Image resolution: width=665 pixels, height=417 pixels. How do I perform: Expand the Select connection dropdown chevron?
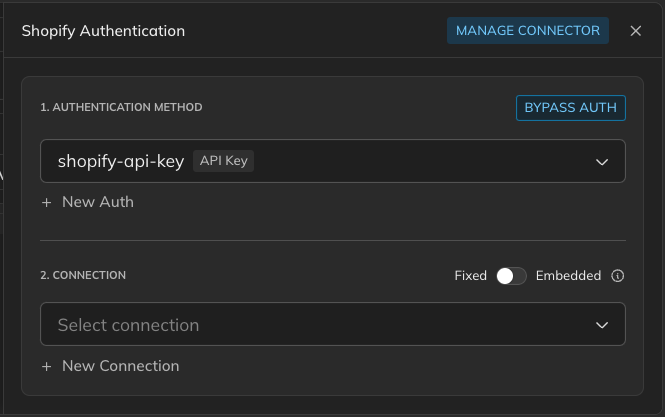(x=602, y=325)
